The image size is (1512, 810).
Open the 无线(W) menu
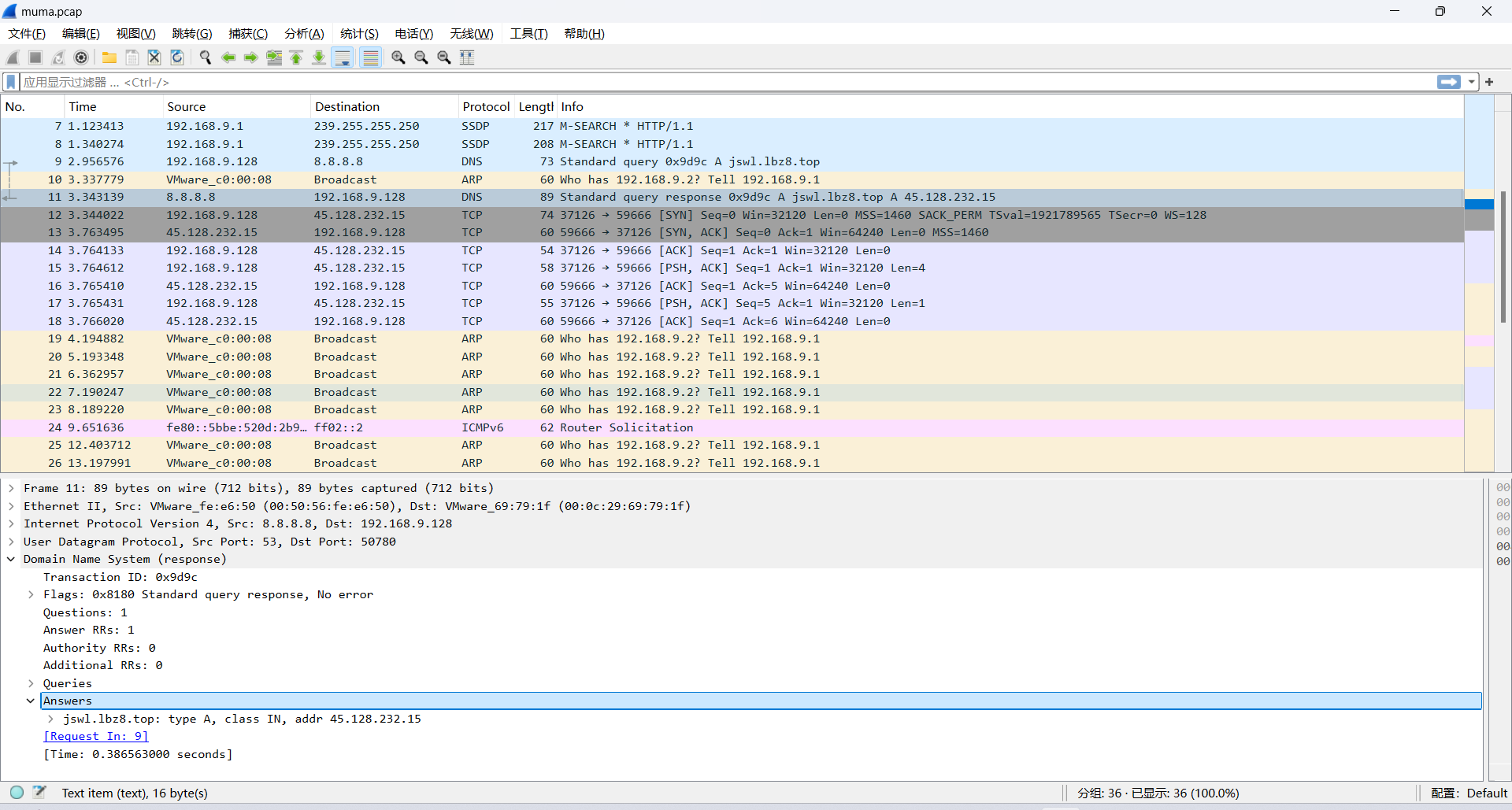(472, 34)
